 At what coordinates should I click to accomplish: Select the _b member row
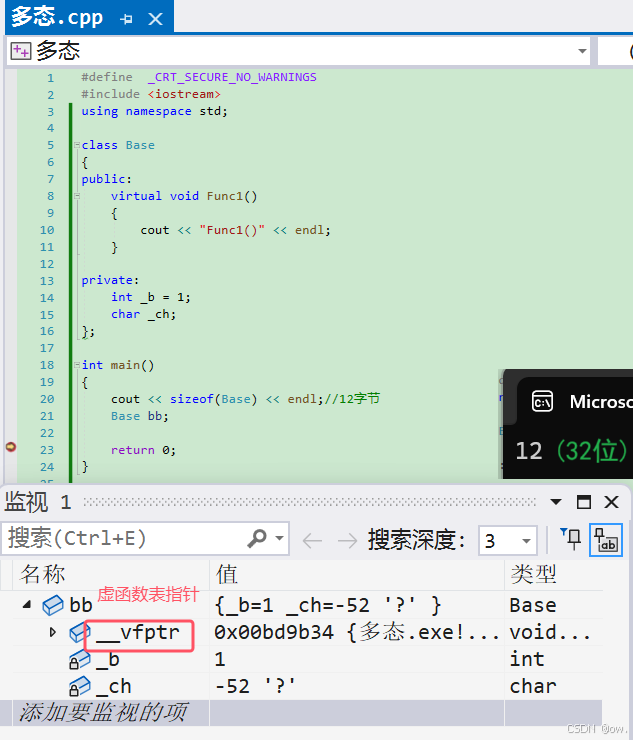(x=301, y=659)
